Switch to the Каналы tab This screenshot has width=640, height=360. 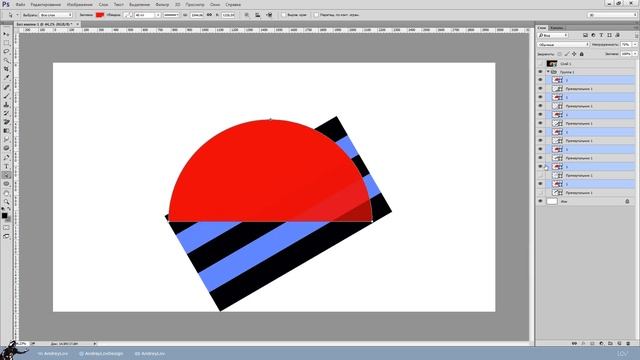click(x=556, y=28)
